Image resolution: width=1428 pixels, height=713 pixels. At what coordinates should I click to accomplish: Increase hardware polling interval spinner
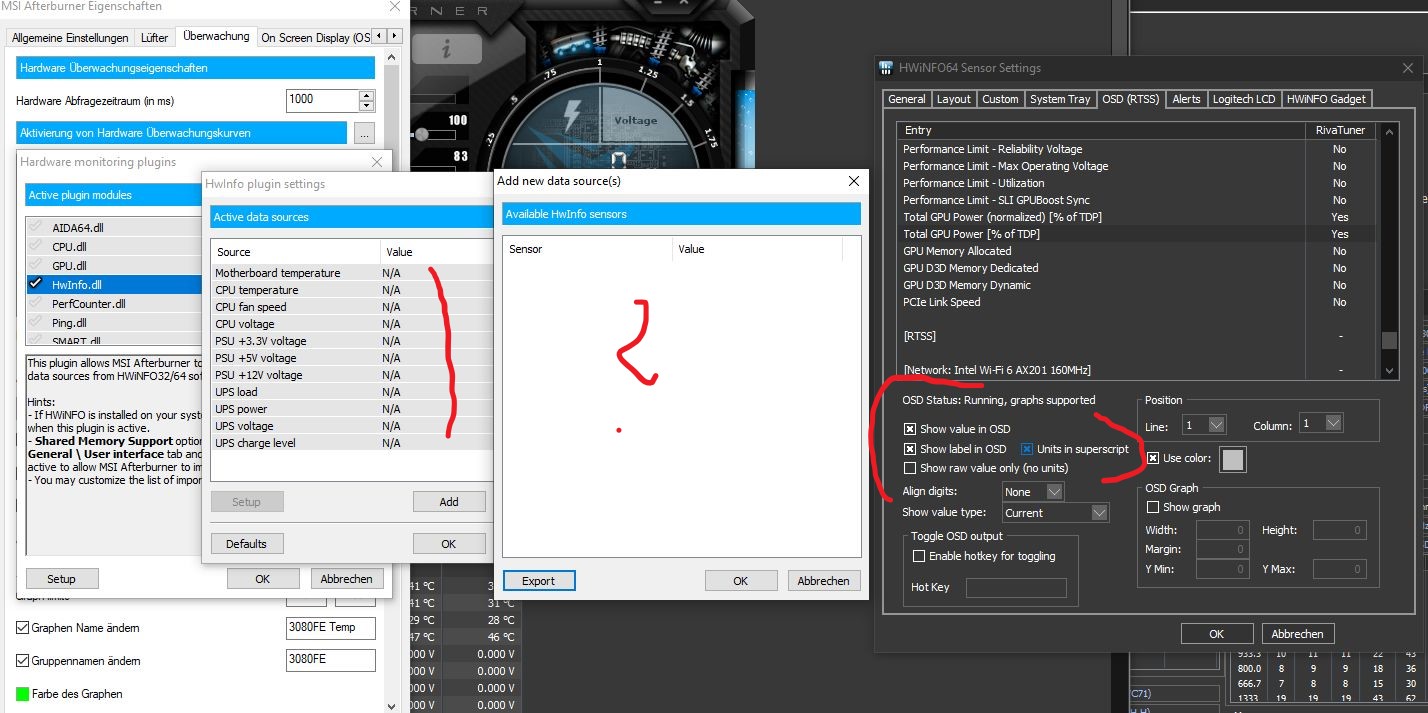(366, 96)
